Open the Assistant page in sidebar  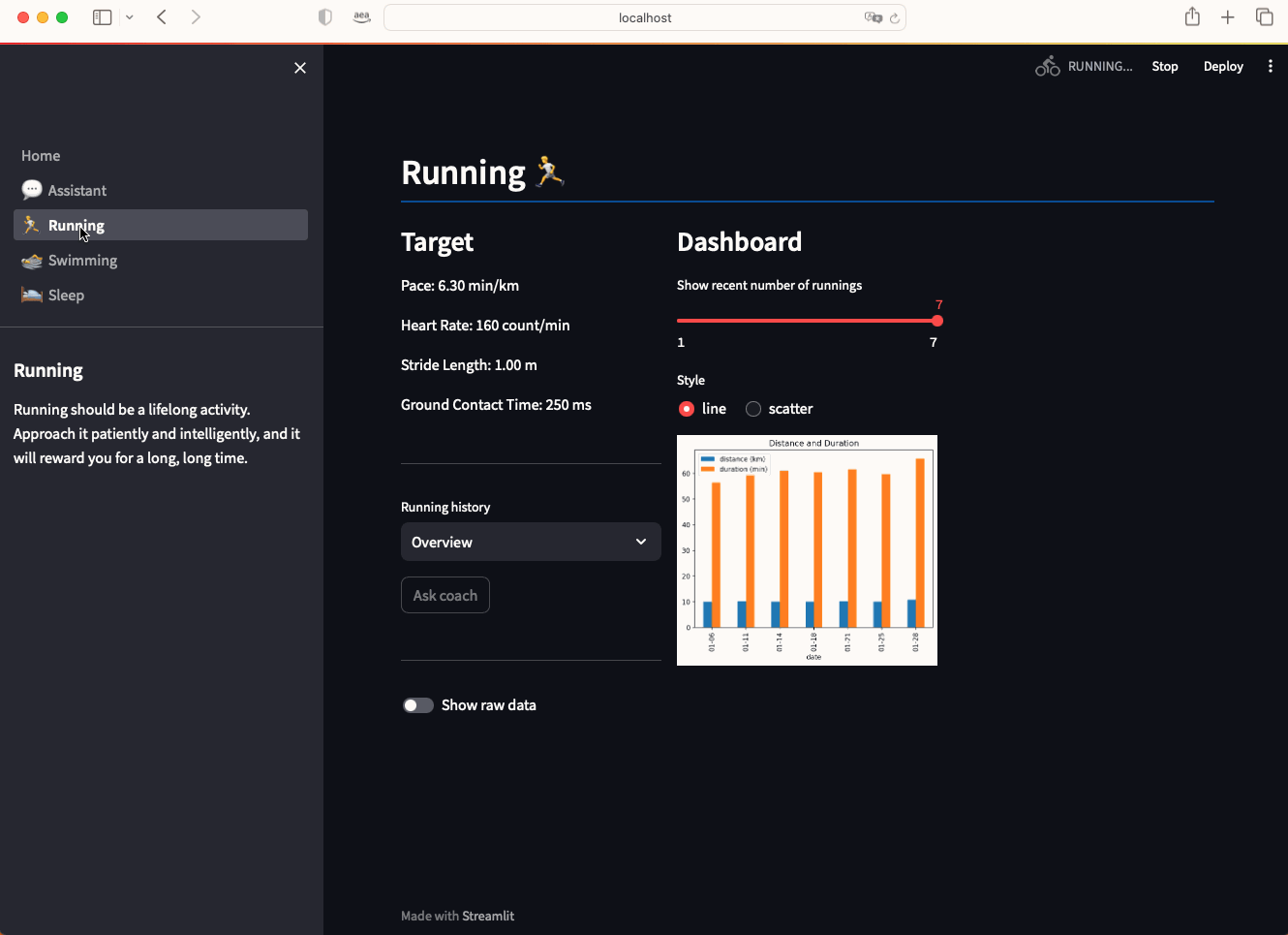click(x=77, y=191)
